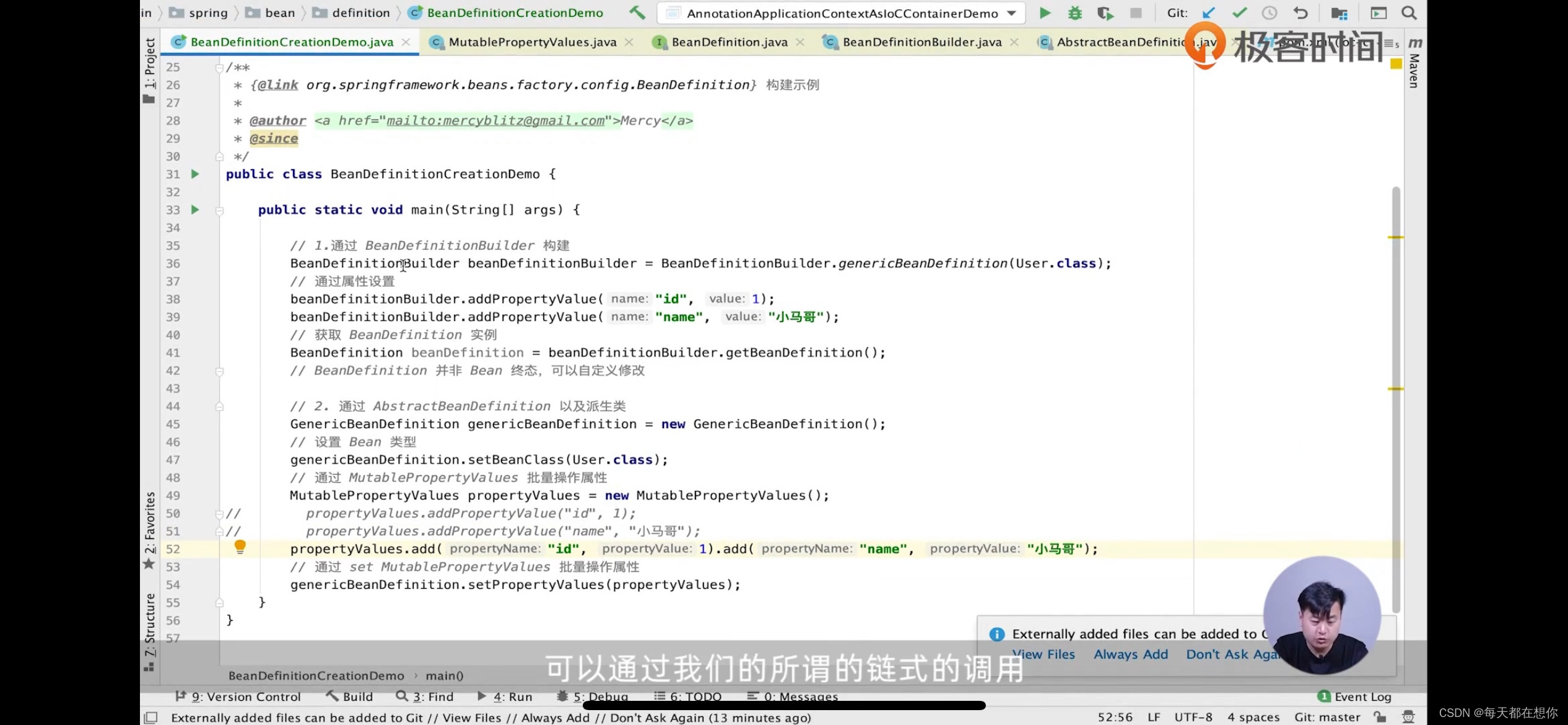
Task: Close BeanDefinition.java tab
Action: tap(800, 42)
